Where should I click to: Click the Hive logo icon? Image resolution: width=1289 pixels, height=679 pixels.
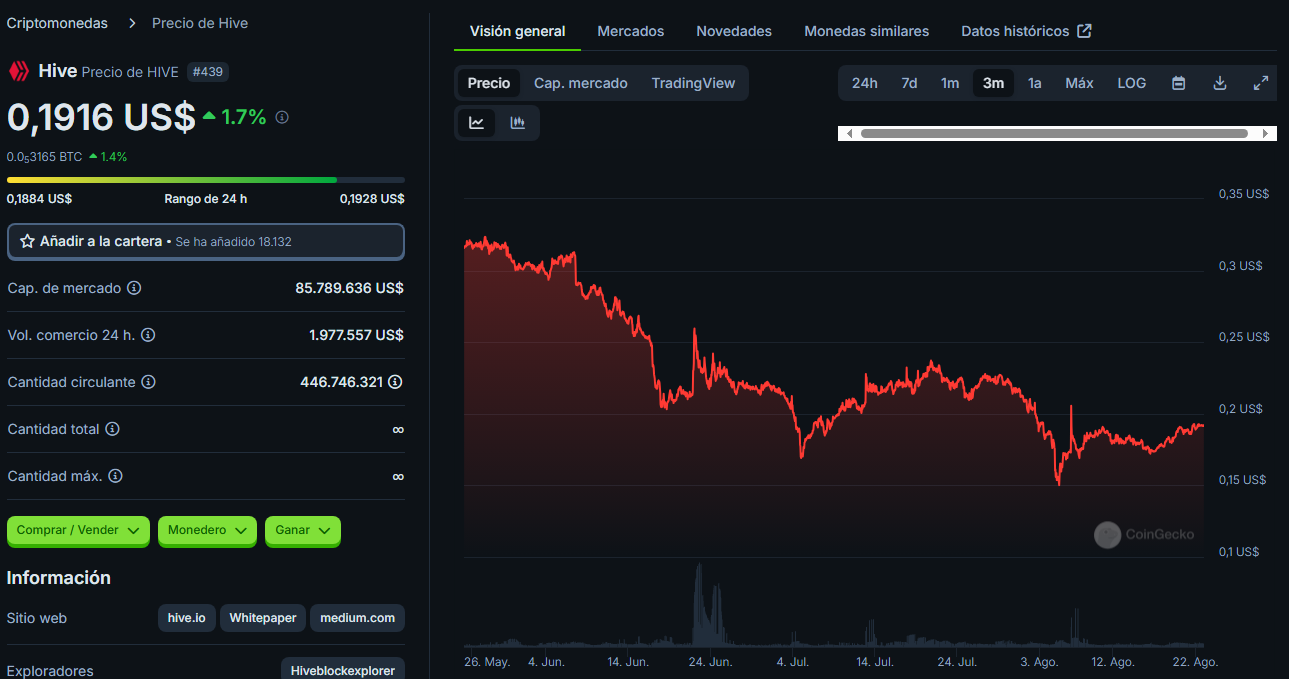(x=18, y=71)
